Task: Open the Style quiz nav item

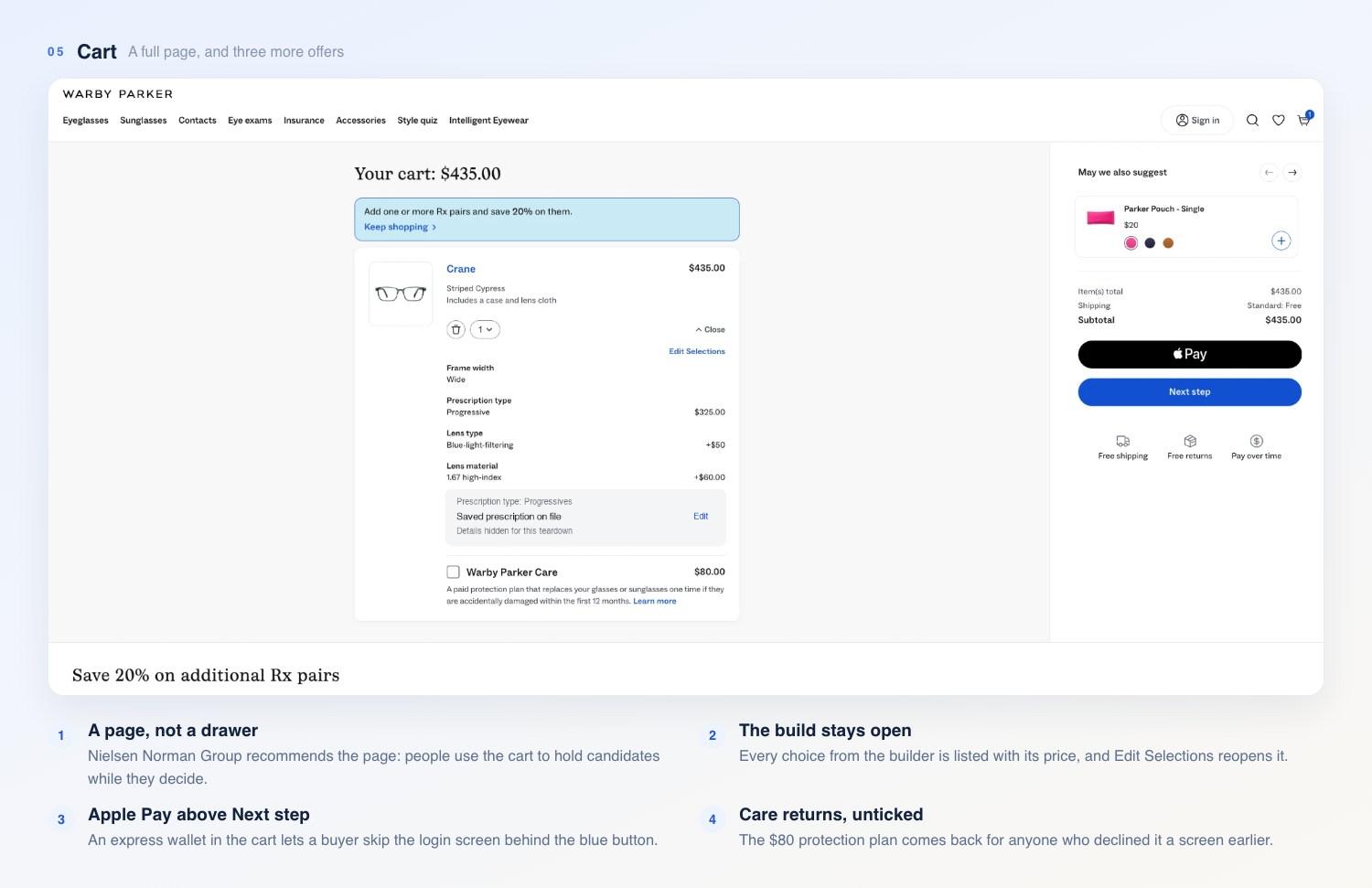Action: click(417, 121)
